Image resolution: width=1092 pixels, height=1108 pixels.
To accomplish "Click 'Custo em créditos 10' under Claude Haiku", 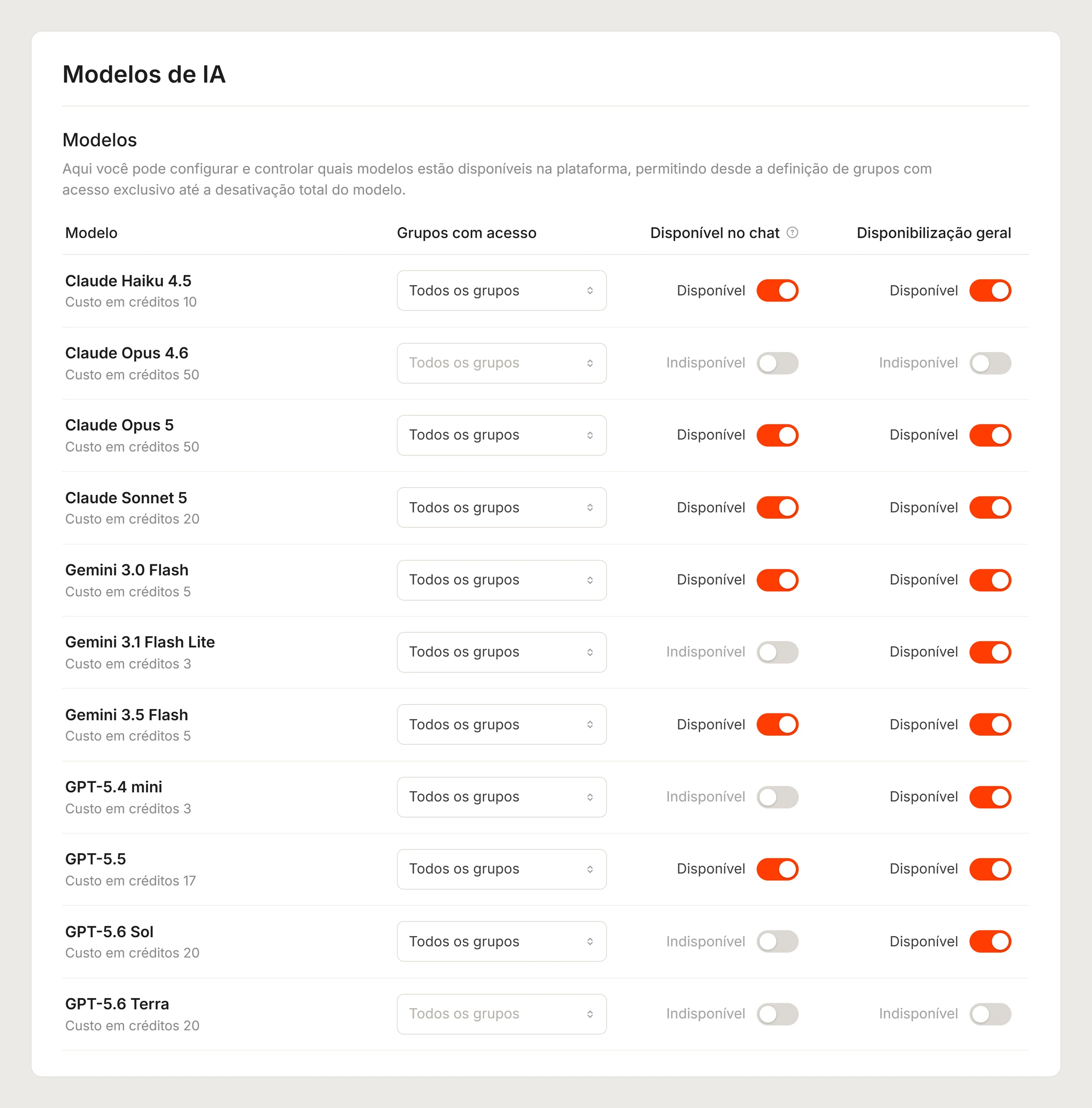I will pos(131,301).
